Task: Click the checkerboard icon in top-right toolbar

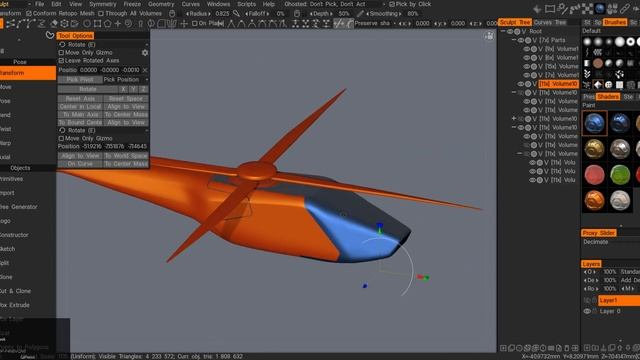Action: (587, 8)
